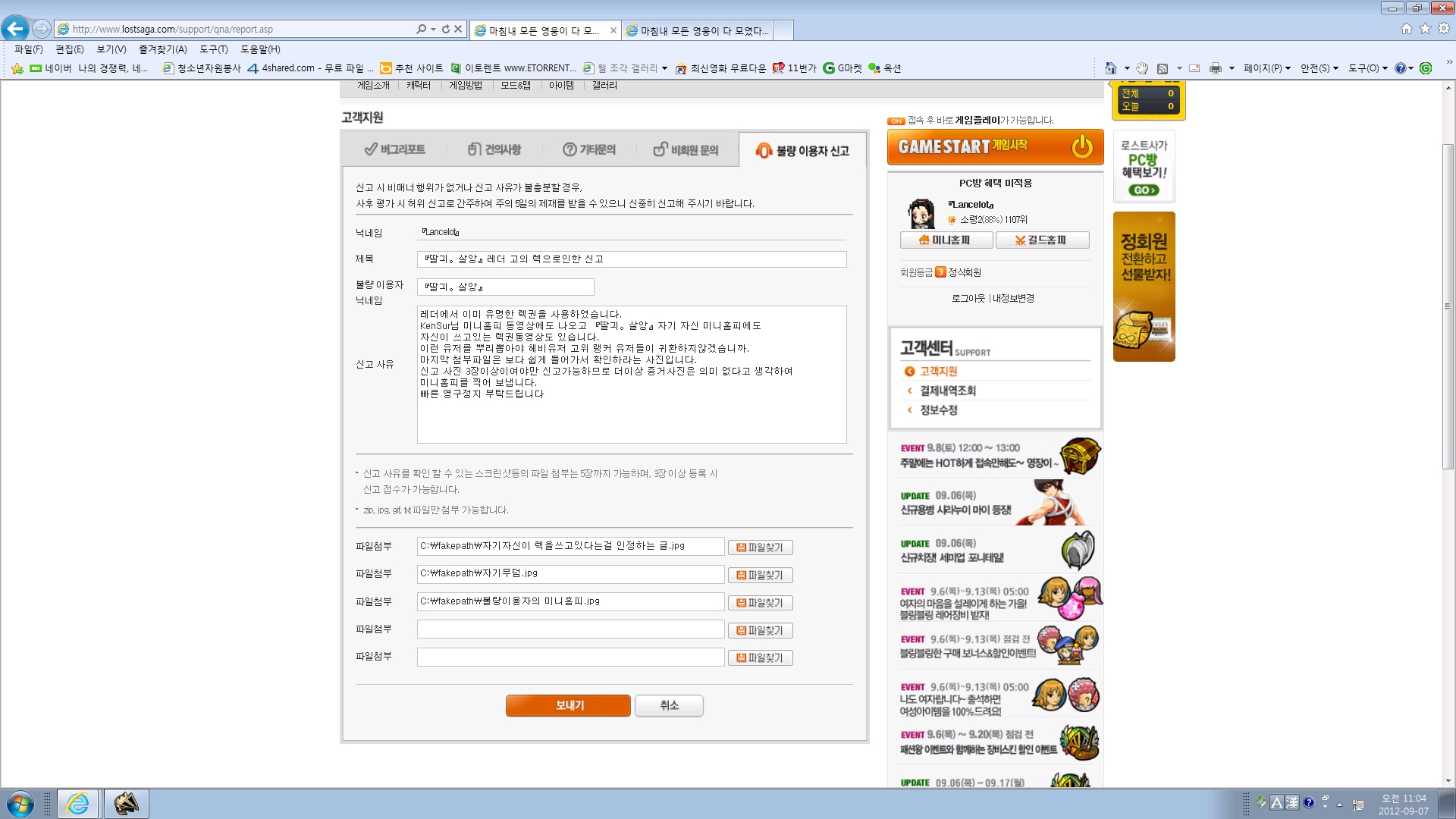
Task: Select the 건의사항 tab
Action: 494,149
